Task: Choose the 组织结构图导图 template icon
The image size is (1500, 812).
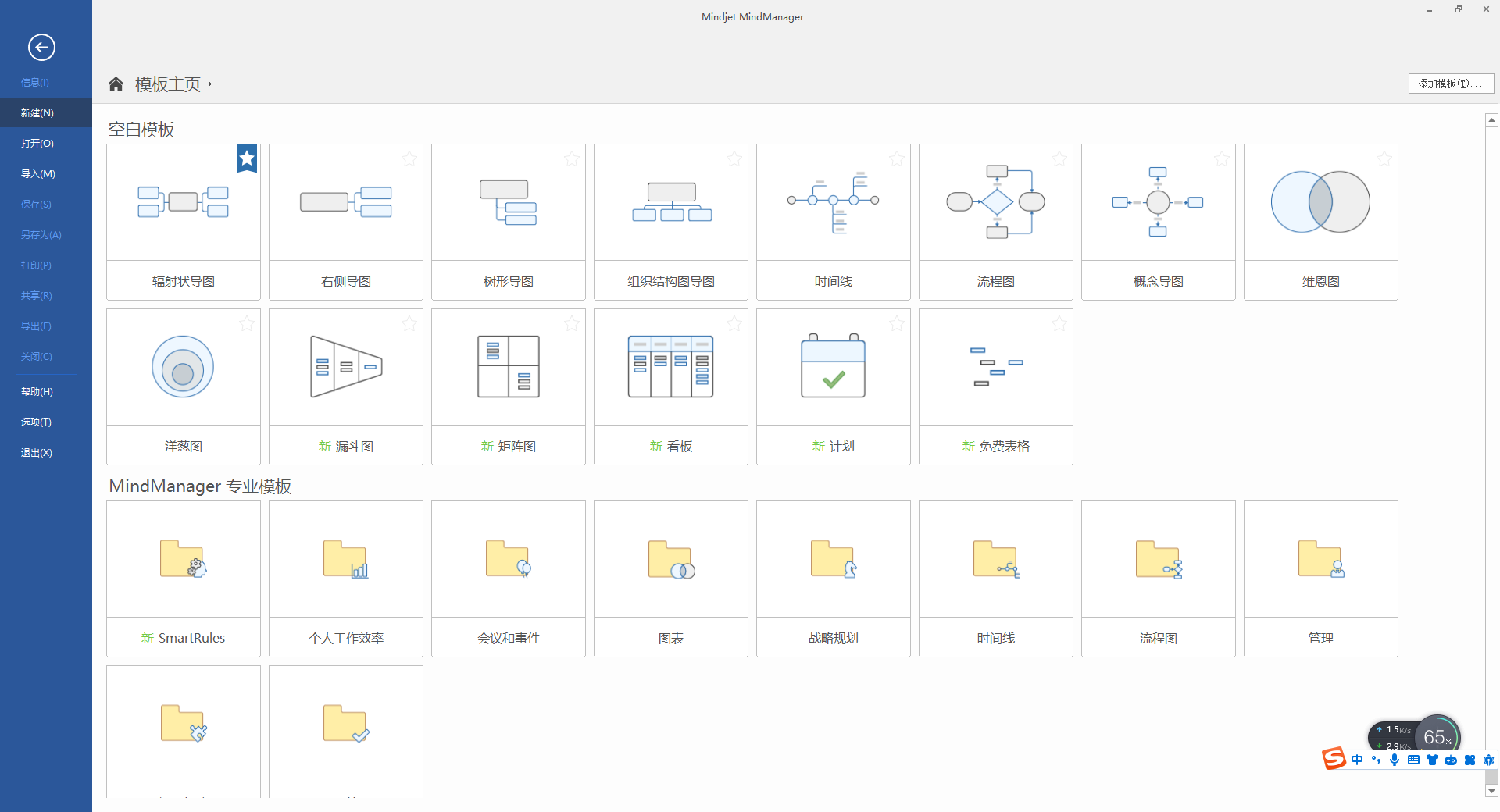Action: (671, 202)
